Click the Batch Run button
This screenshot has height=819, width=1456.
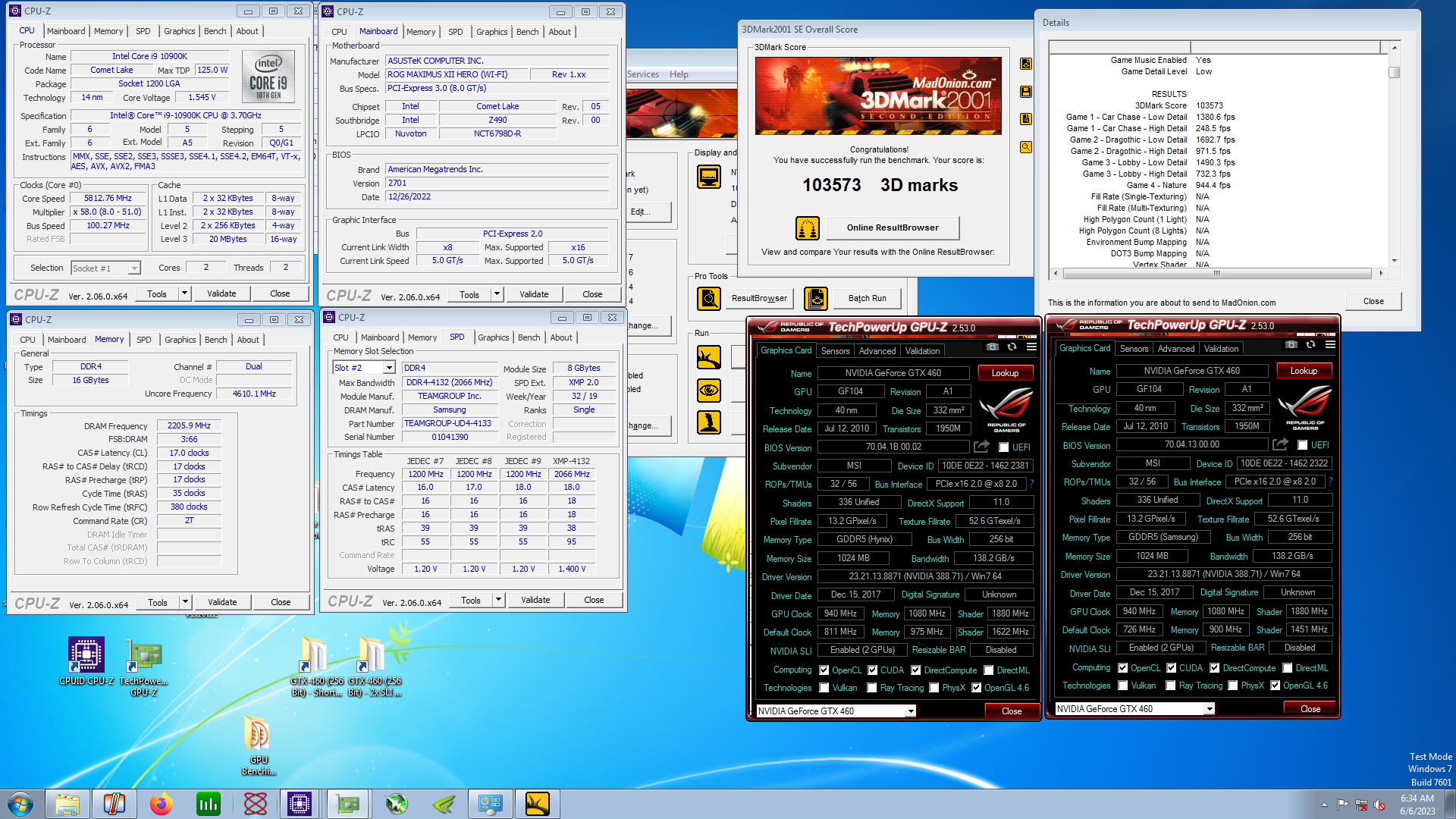click(x=867, y=298)
